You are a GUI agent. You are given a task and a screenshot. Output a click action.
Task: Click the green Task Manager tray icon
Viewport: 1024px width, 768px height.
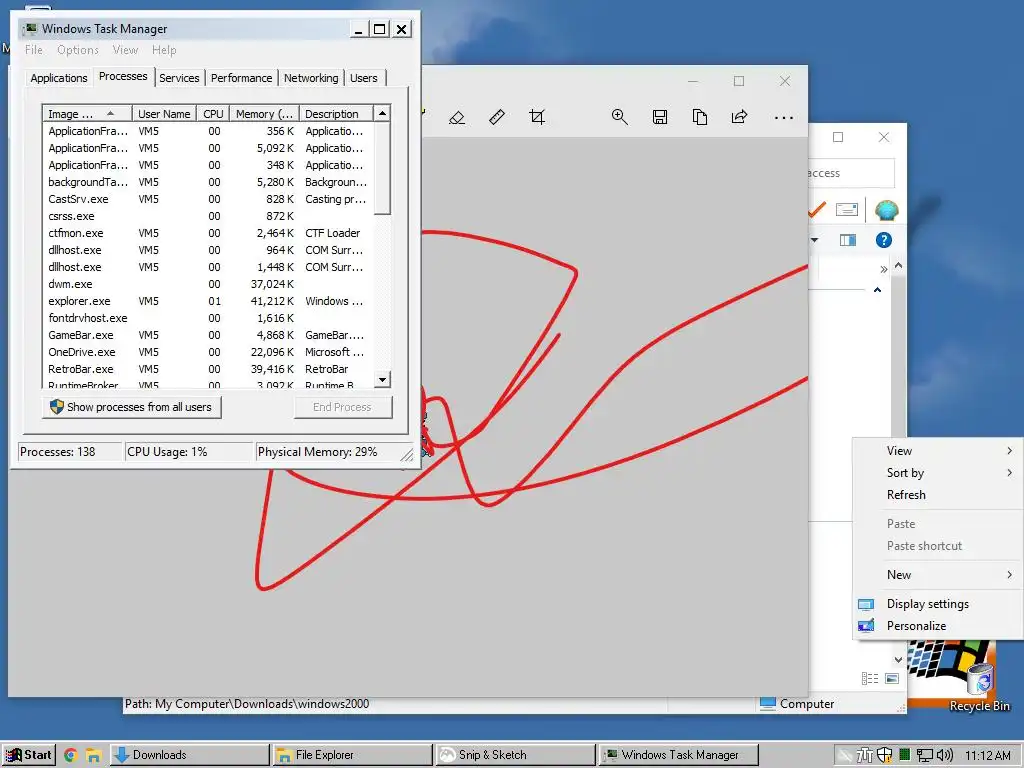pos(904,755)
